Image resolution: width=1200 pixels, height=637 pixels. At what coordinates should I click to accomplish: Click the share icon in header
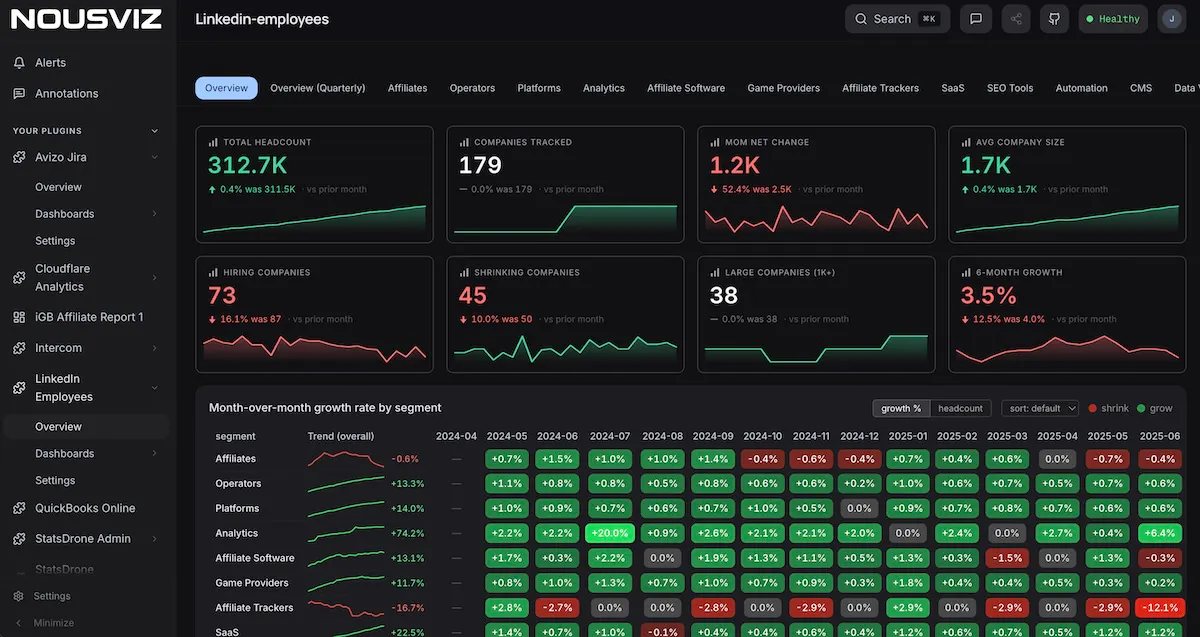(x=1016, y=19)
